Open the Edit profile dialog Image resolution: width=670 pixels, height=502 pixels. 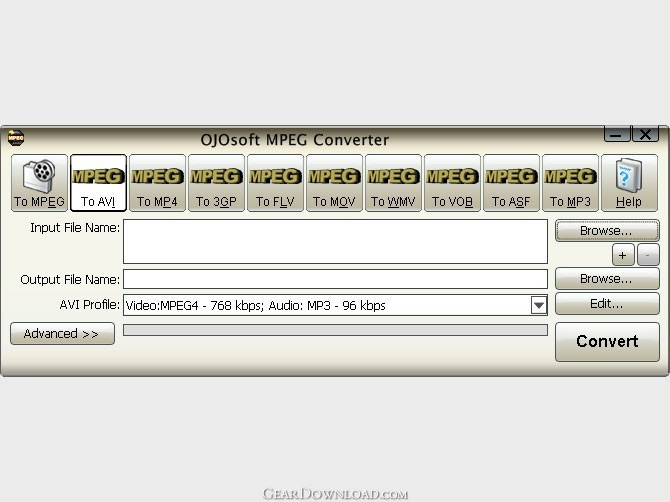point(607,304)
